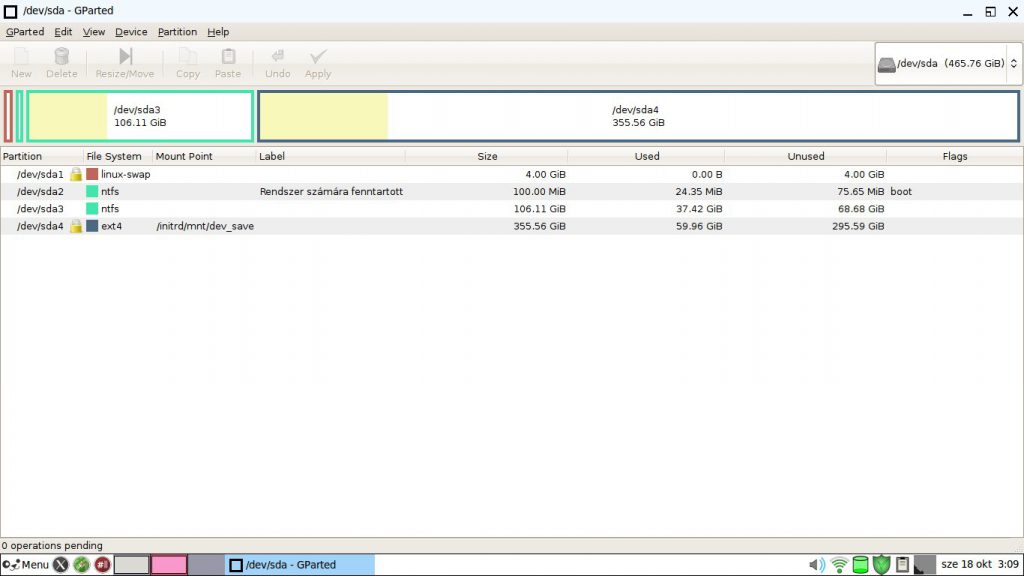The image size is (1024, 576).
Task: Open the taskbar Menu button
Action: click(x=25, y=564)
